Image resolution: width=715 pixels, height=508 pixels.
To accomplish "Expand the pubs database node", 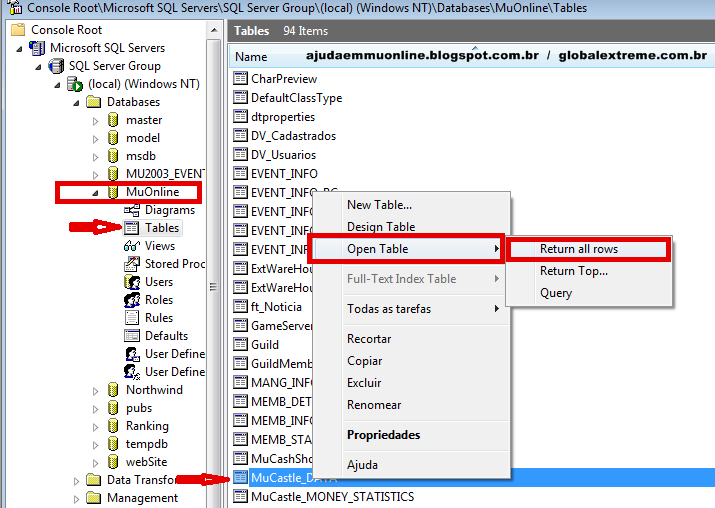I will pos(95,409).
